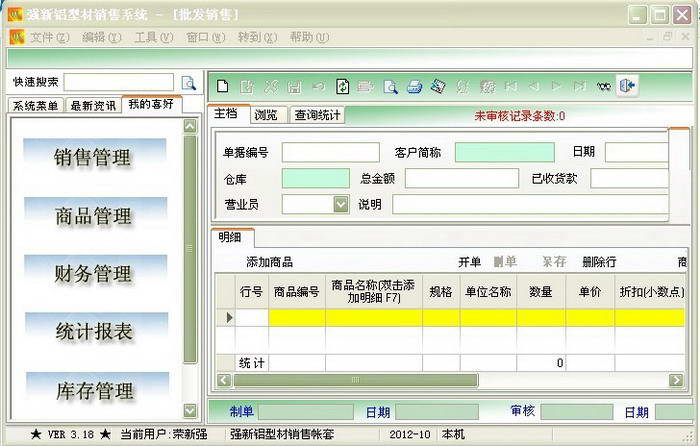Click the Previous record arrow icon

click(533, 86)
